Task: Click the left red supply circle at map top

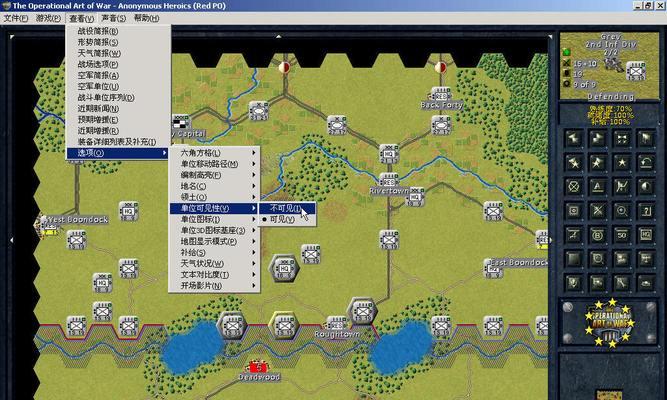Action: coord(285,67)
